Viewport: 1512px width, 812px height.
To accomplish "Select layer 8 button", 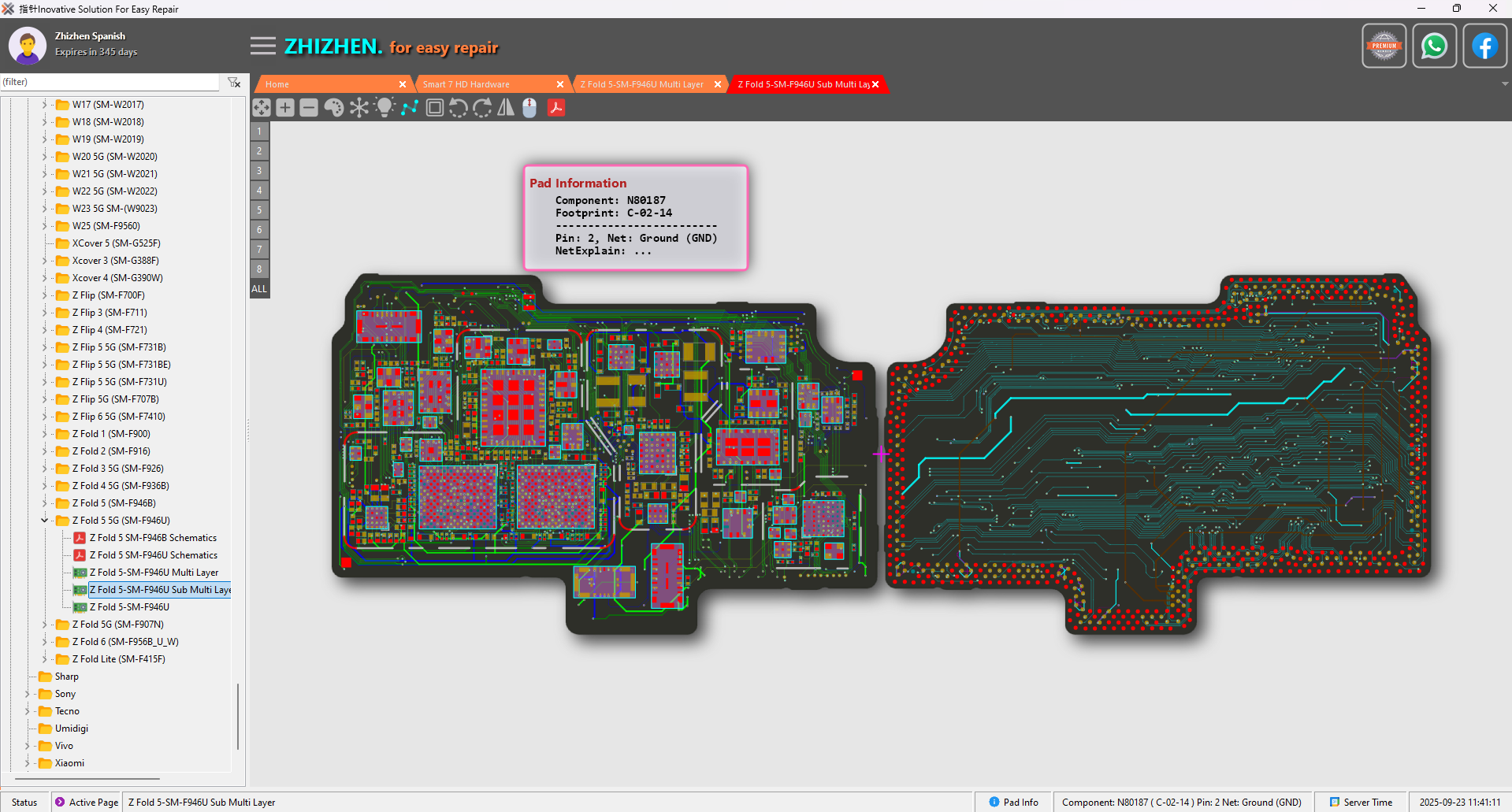I will point(259,269).
